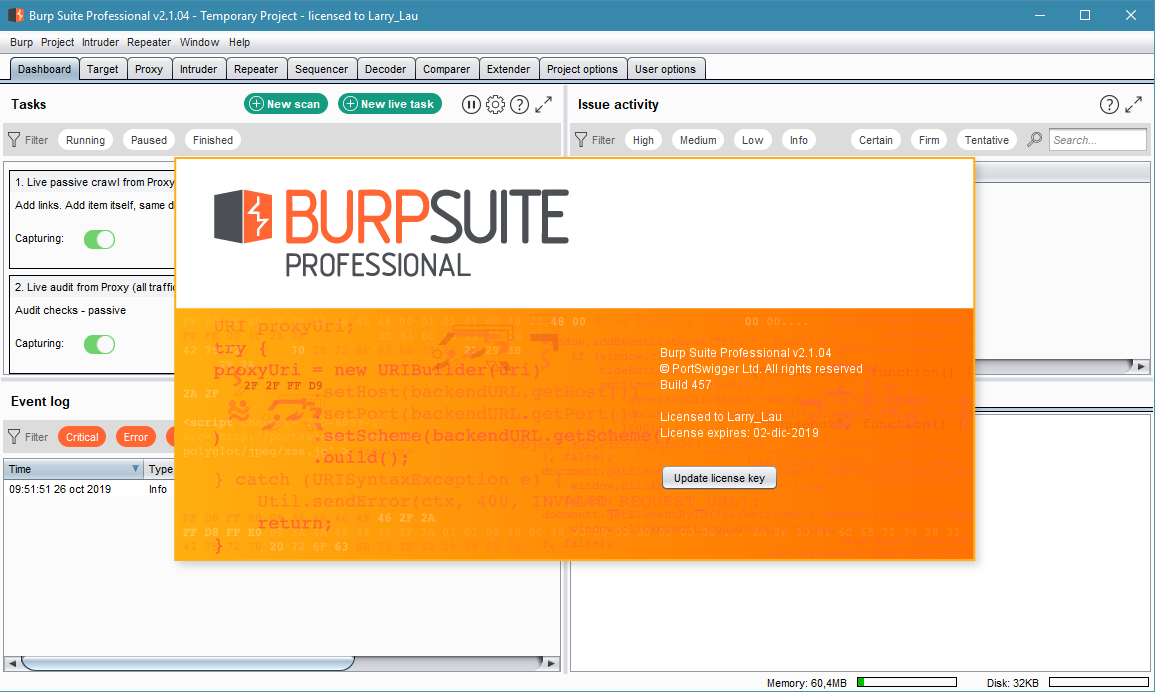Toggle the Firm confidence filter
This screenshot has width=1155, height=692.
tap(929, 140)
